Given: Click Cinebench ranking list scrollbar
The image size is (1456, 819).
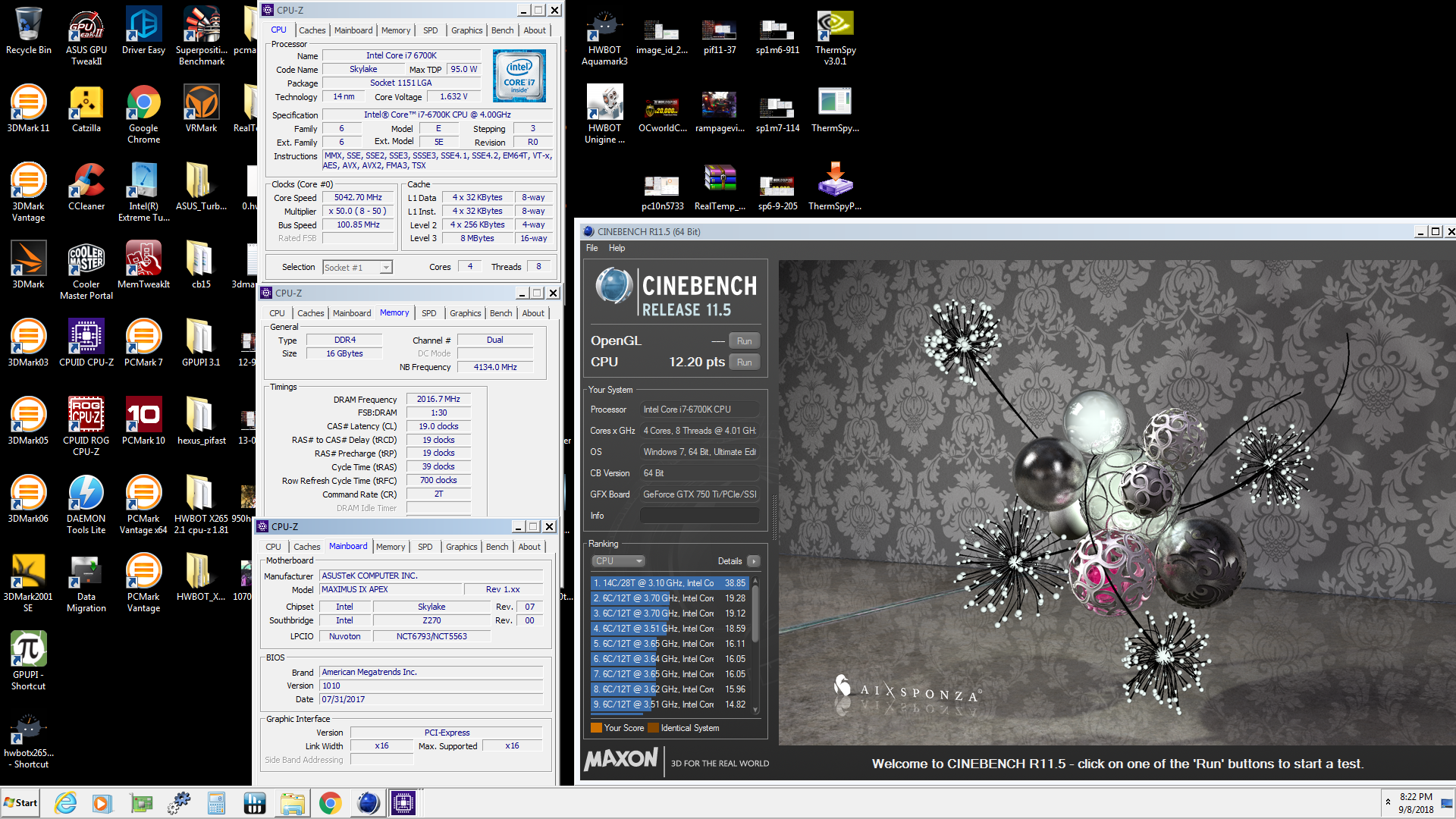Looking at the screenshot, I should coord(755,645).
